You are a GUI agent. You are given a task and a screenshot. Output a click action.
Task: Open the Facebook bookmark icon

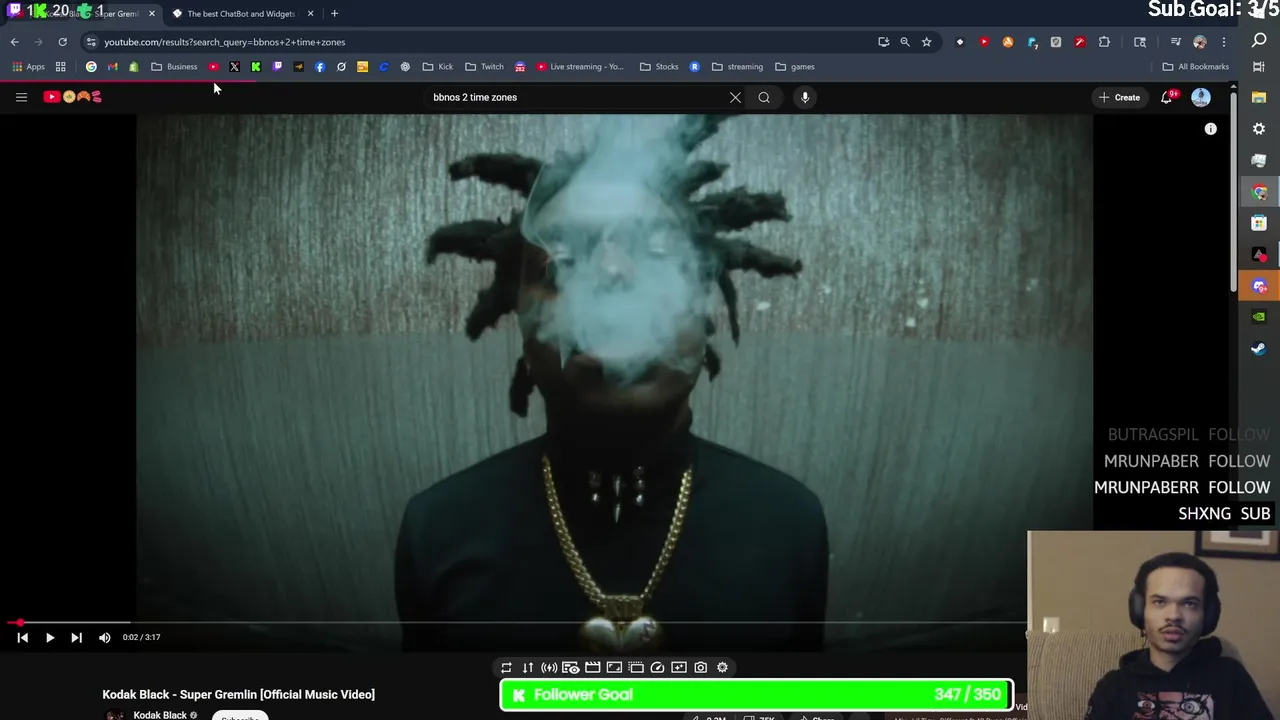[x=320, y=67]
